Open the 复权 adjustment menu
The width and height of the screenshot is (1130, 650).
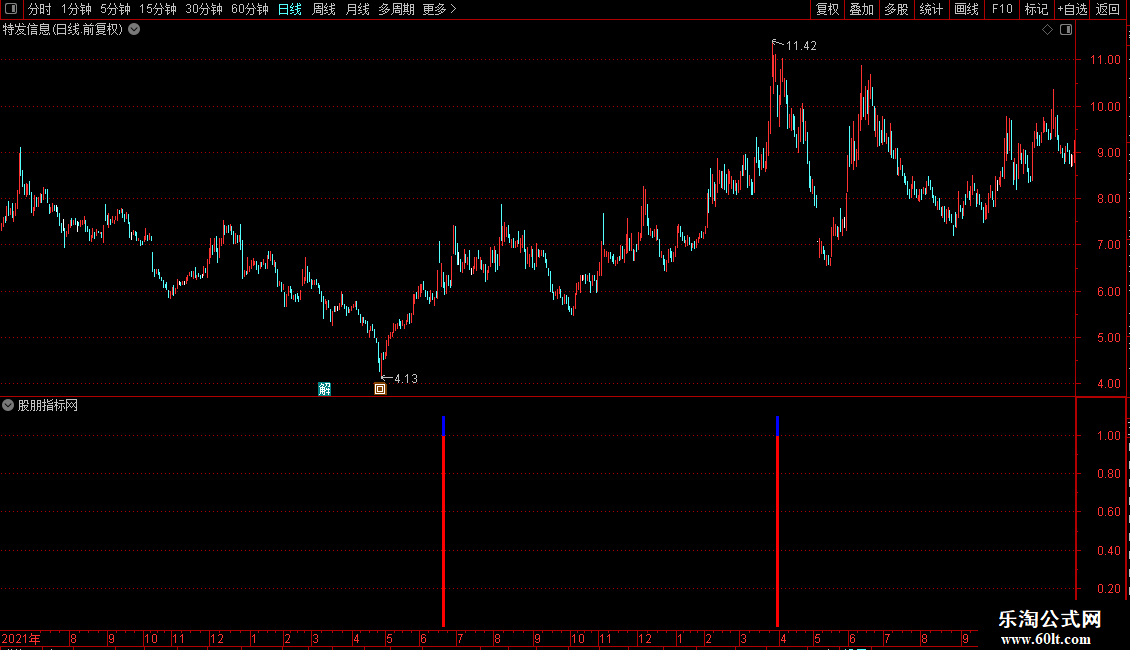(x=827, y=9)
